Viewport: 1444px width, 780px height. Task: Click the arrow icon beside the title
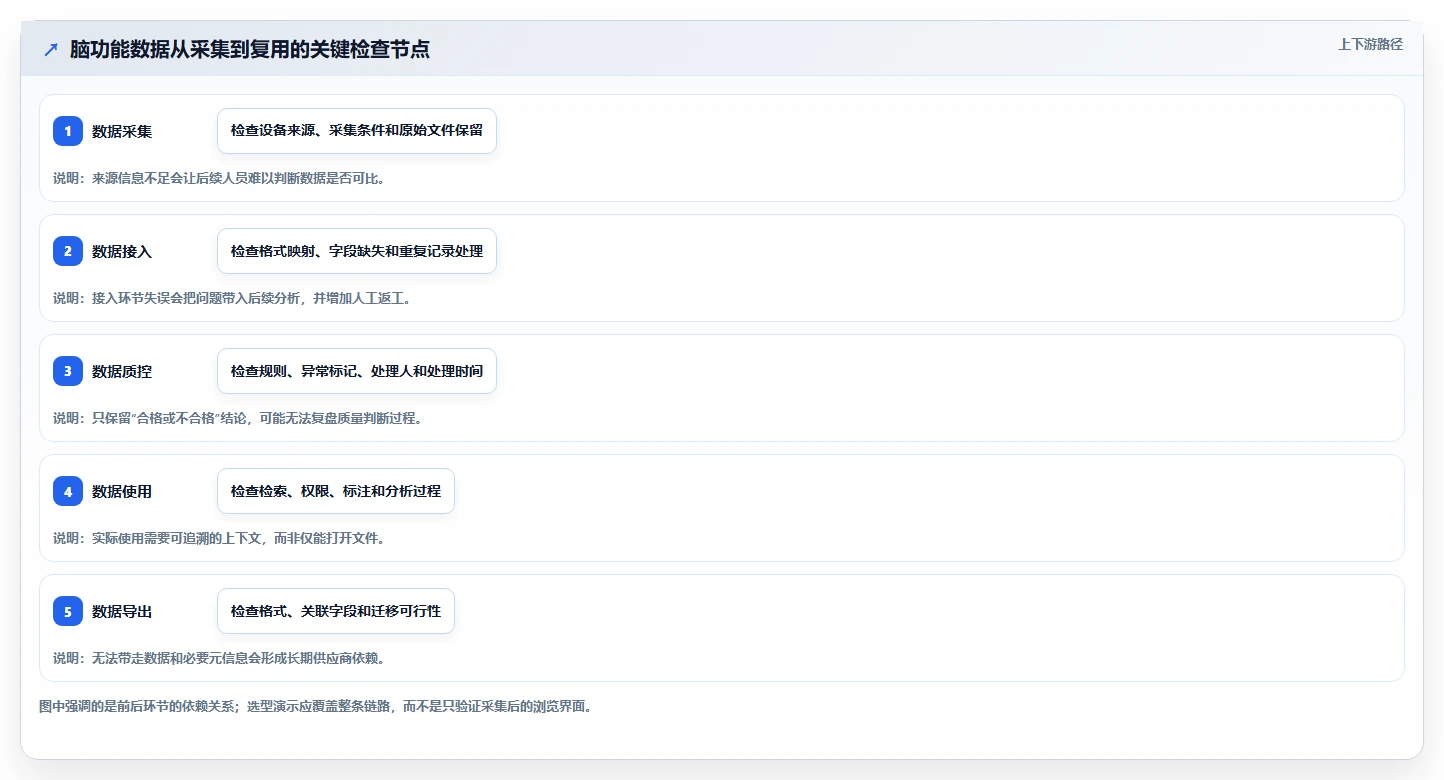(51, 49)
